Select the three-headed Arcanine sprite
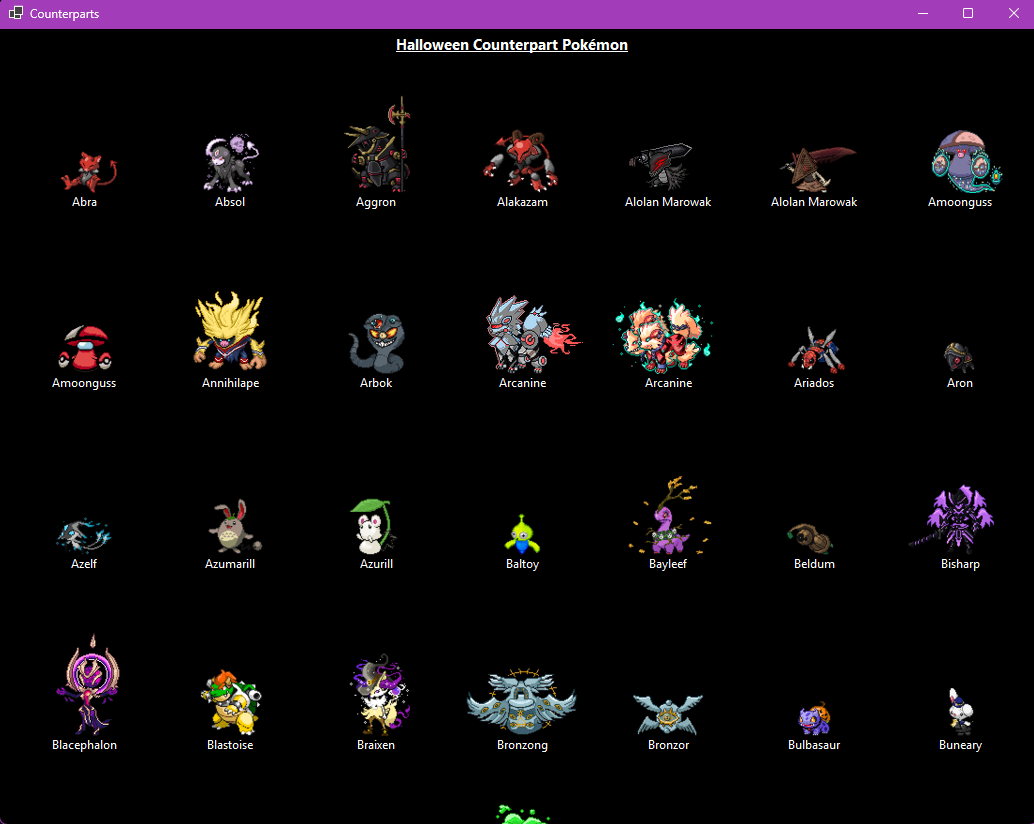Image resolution: width=1034 pixels, height=824 pixels. pos(665,336)
